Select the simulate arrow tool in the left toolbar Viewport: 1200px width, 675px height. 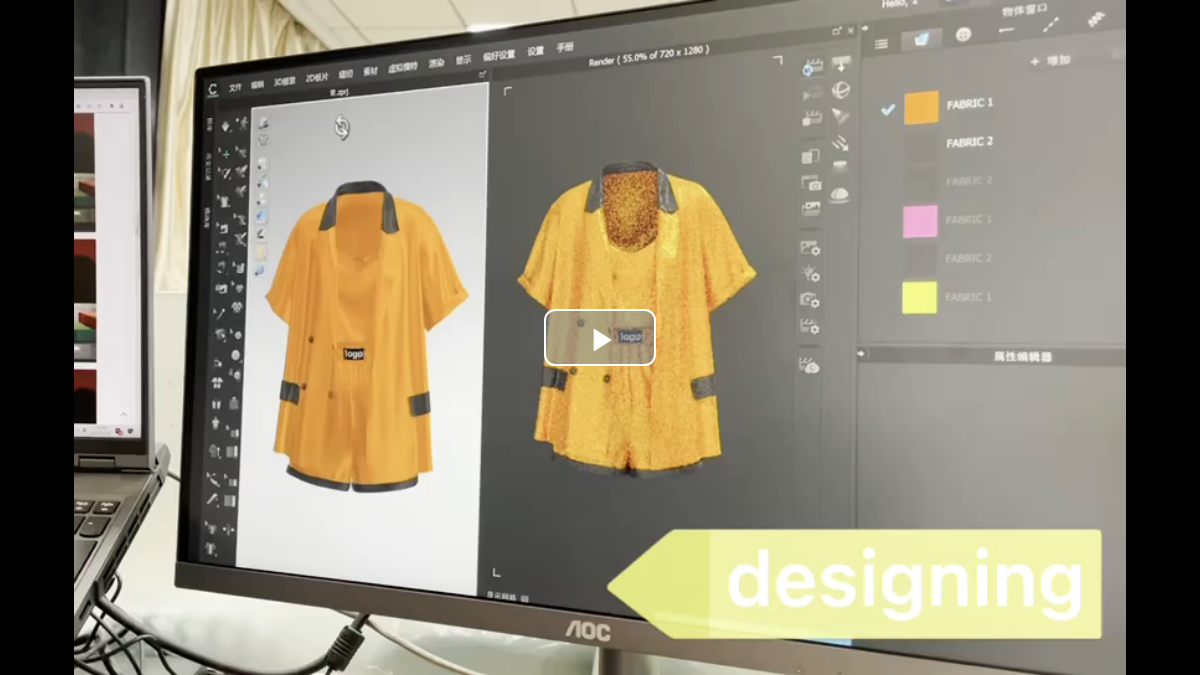[x=227, y=125]
